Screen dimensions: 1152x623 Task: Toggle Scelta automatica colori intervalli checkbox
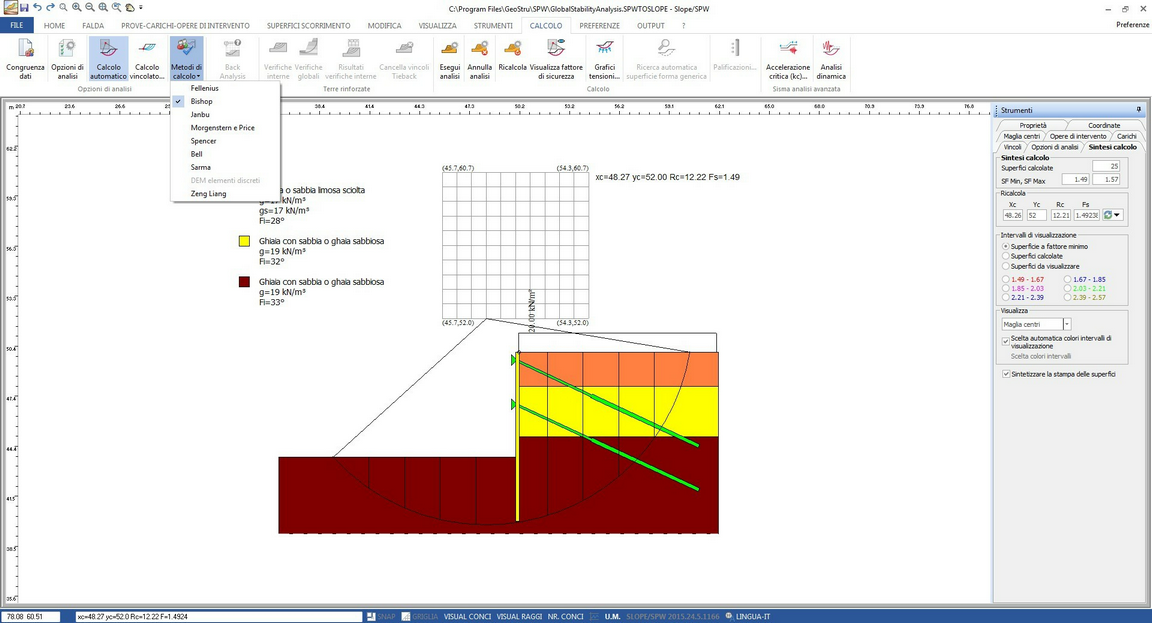(1006, 341)
